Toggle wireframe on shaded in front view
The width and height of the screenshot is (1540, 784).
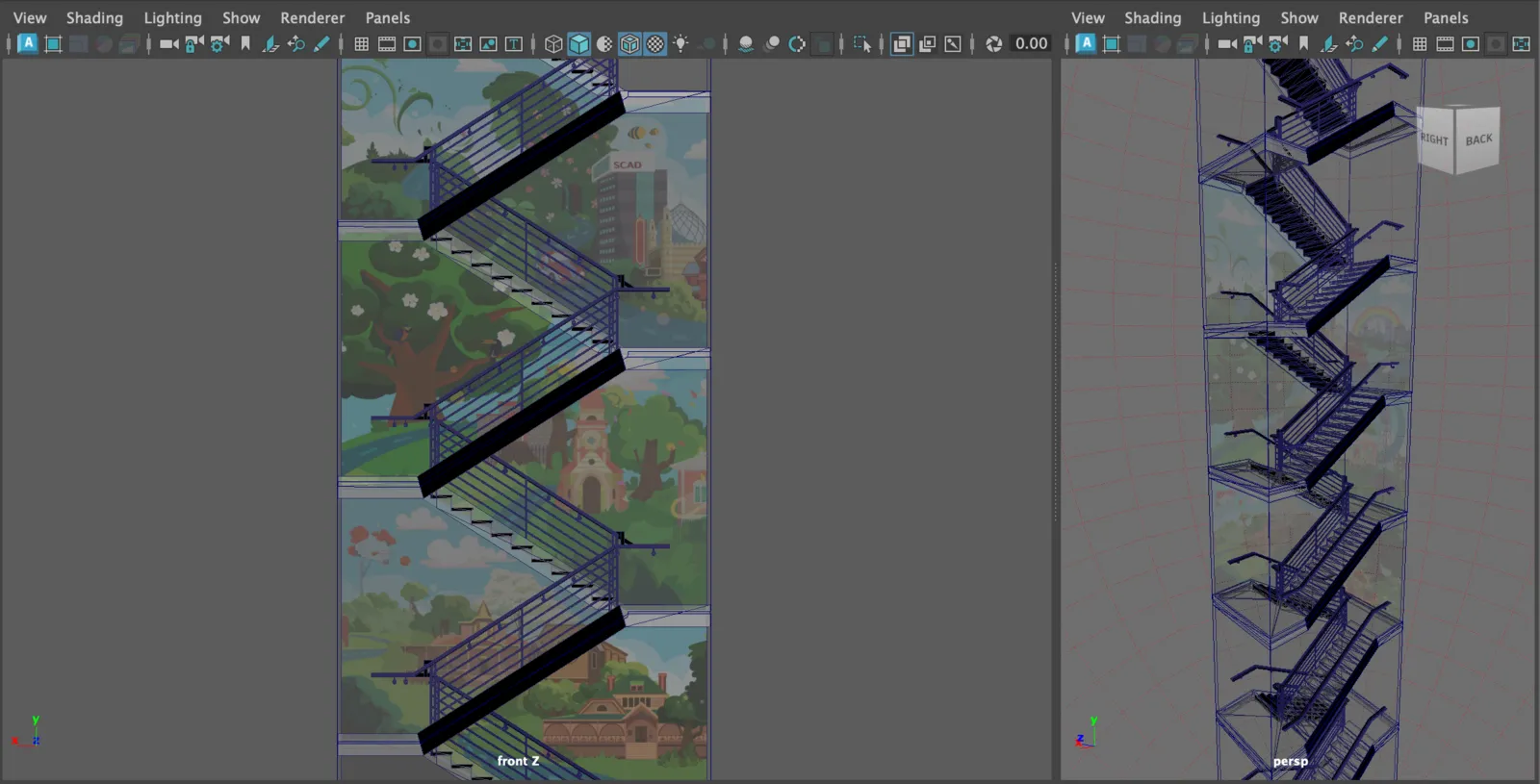[629, 43]
